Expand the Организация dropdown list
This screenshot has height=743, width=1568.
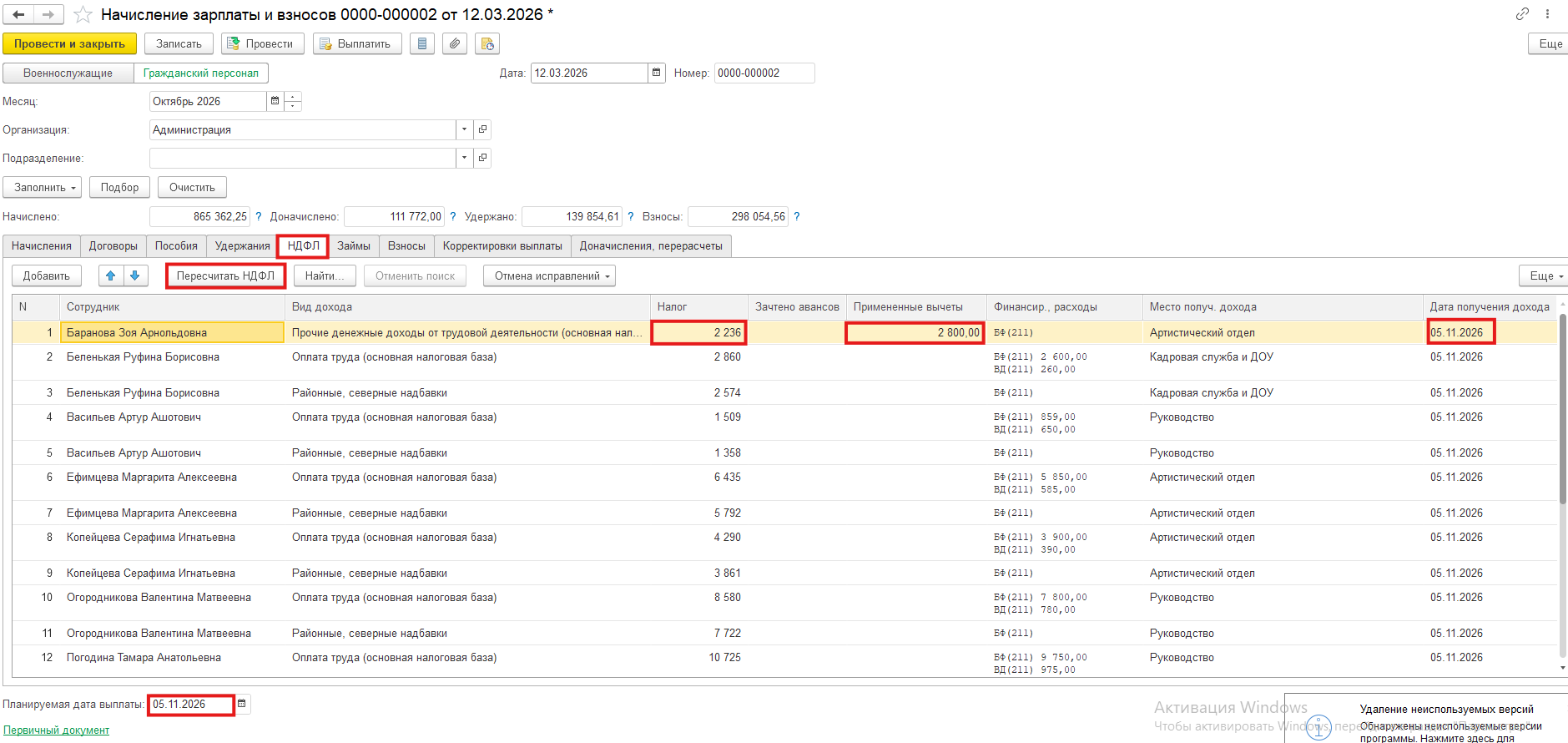(465, 129)
